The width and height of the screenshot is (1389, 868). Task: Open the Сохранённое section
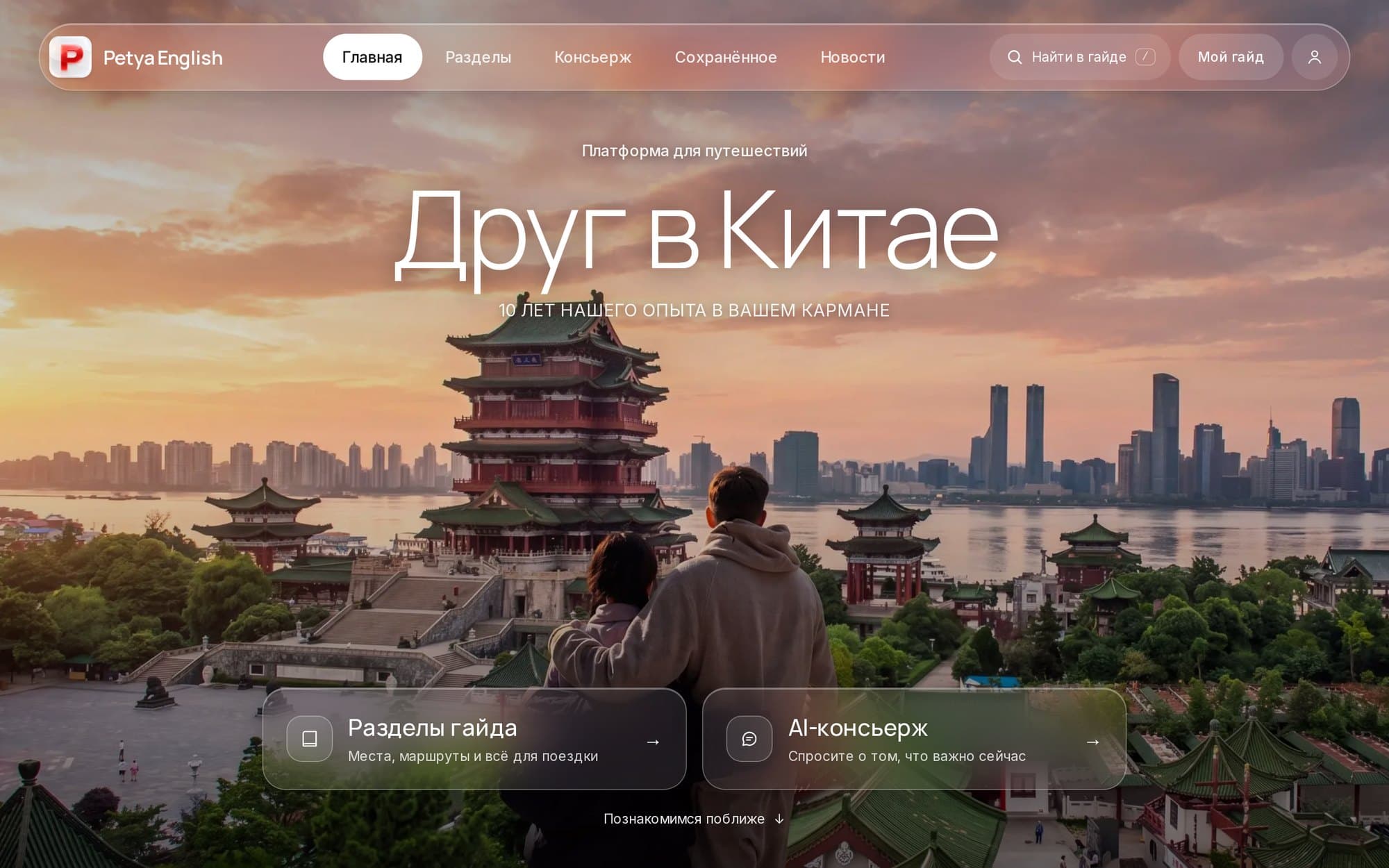point(726,57)
